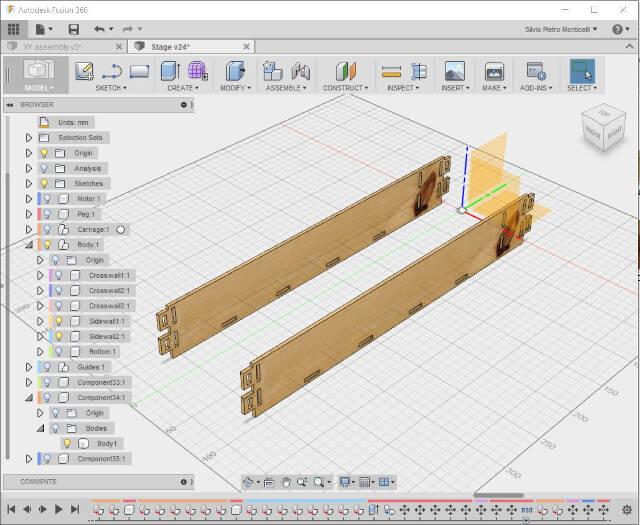This screenshot has height=525, width=640.
Task: Open the MODIFY menu
Action: [x=236, y=88]
